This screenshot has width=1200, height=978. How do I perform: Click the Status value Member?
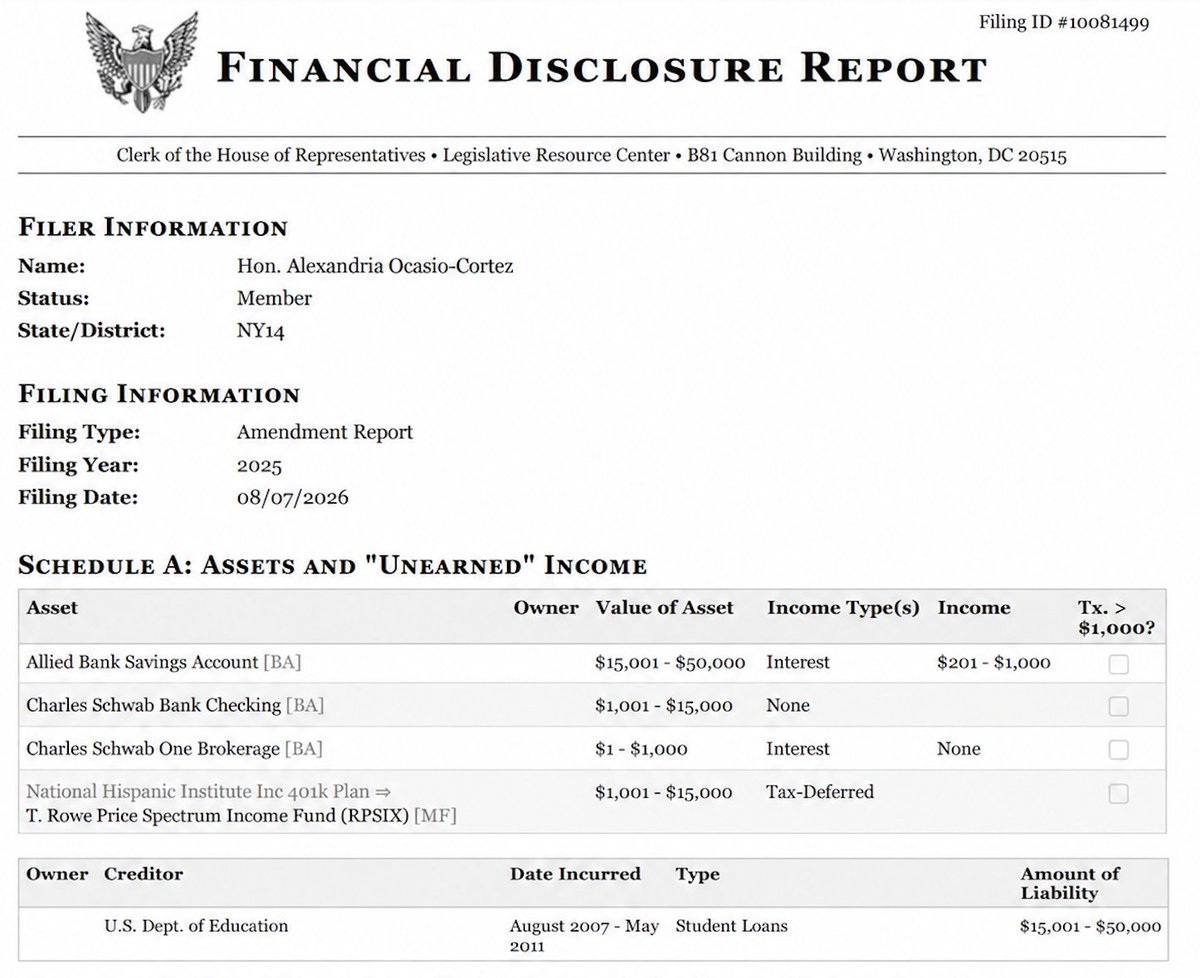click(274, 298)
